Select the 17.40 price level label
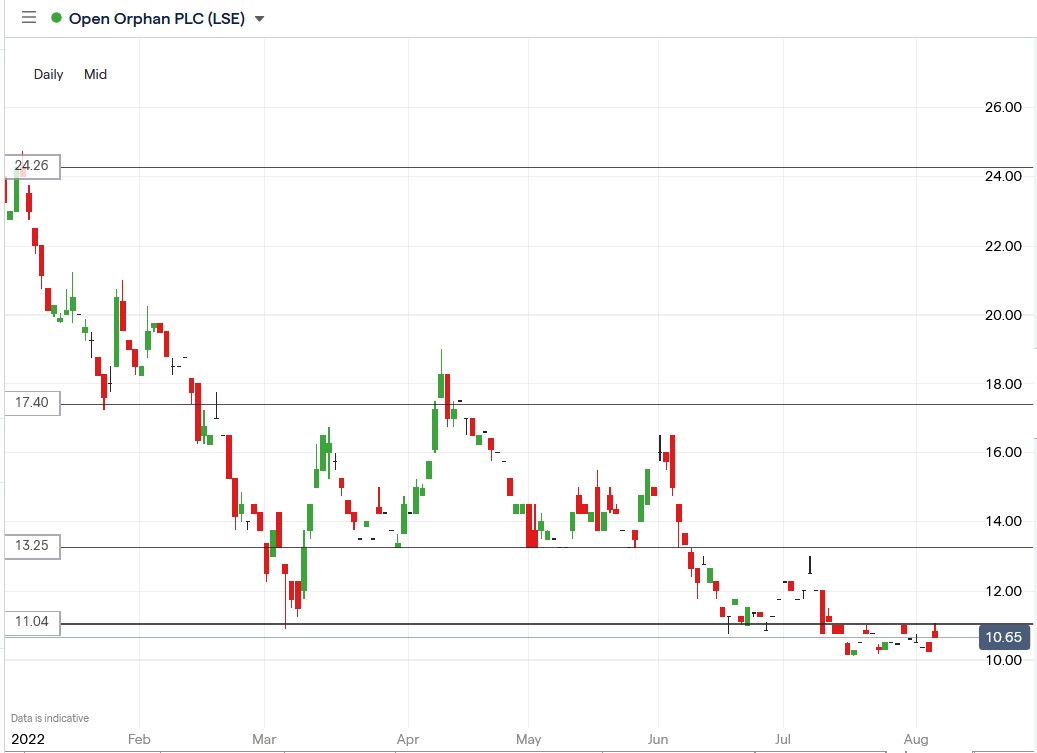Image resolution: width=1037 pixels, height=753 pixels. (30, 403)
